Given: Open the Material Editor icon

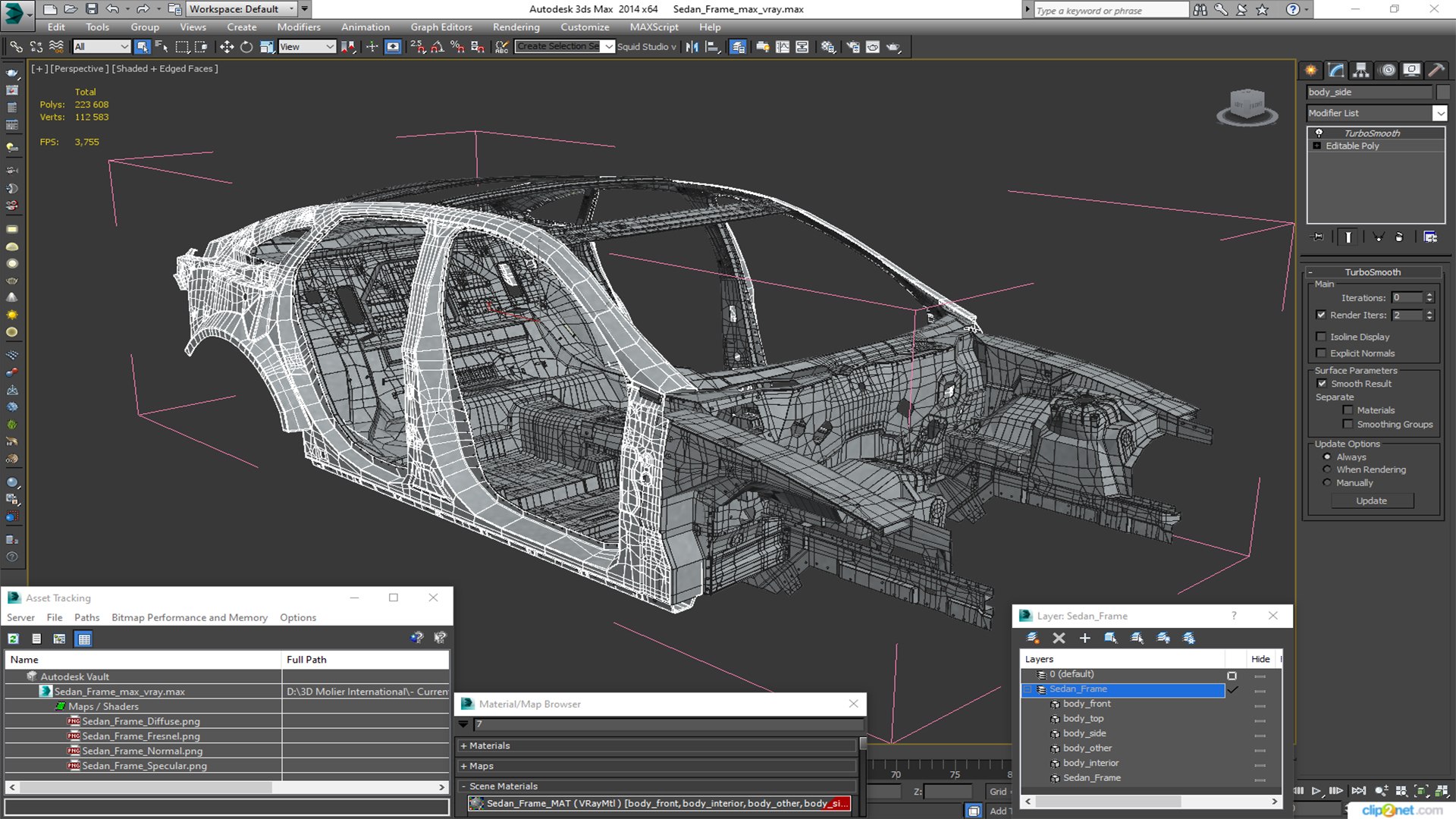Looking at the screenshot, I should pyautogui.click(x=828, y=47).
